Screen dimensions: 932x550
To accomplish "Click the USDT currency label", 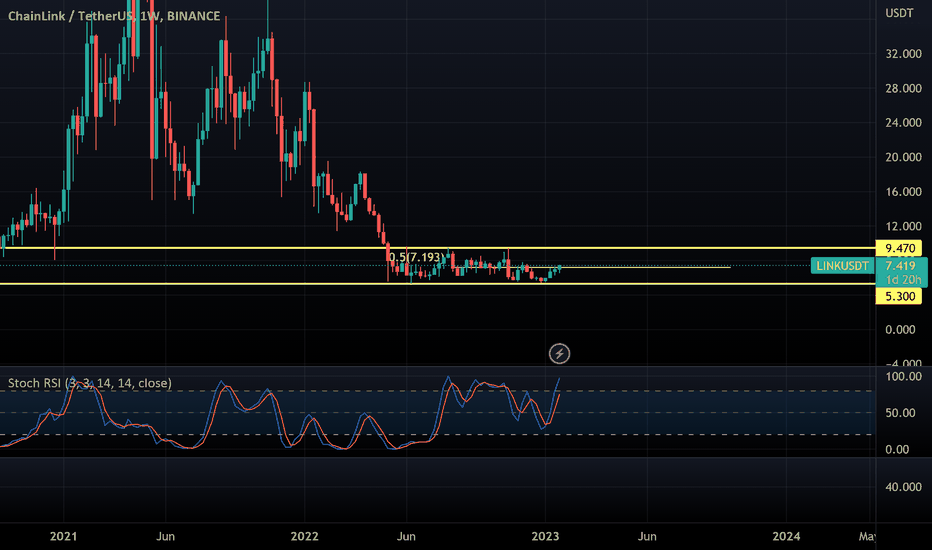I will coord(899,13).
